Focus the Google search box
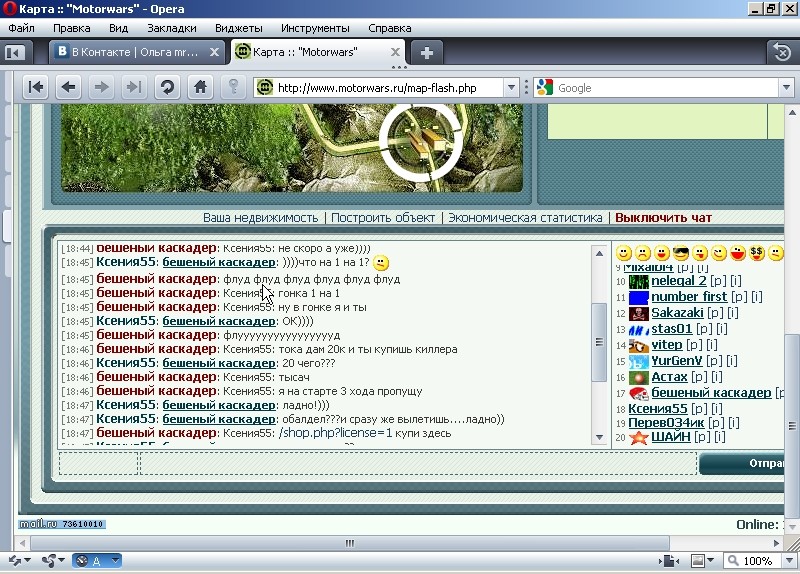 [x=666, y=88]
